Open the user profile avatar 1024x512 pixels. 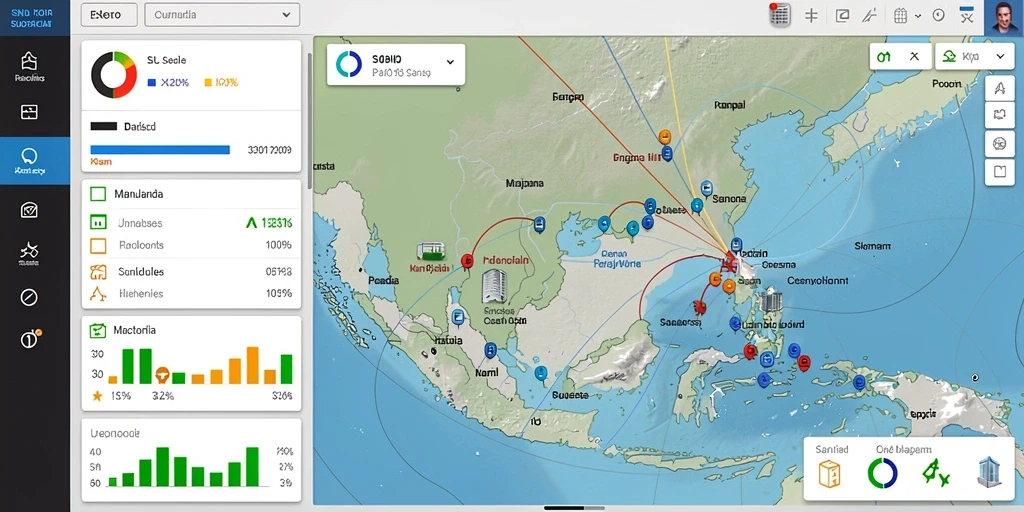(1004, 18)
